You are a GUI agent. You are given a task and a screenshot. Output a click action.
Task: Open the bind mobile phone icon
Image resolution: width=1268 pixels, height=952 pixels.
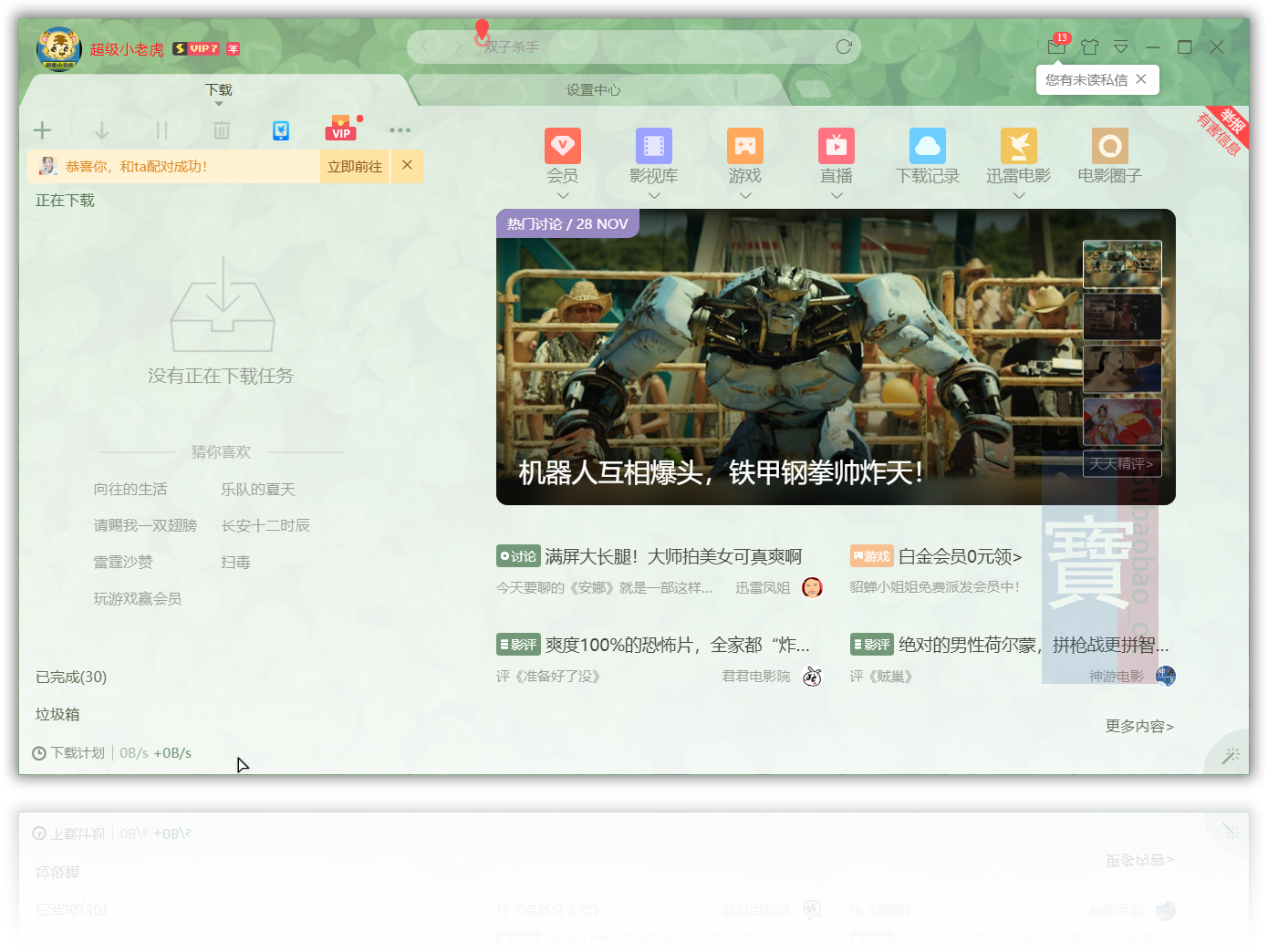280,129
